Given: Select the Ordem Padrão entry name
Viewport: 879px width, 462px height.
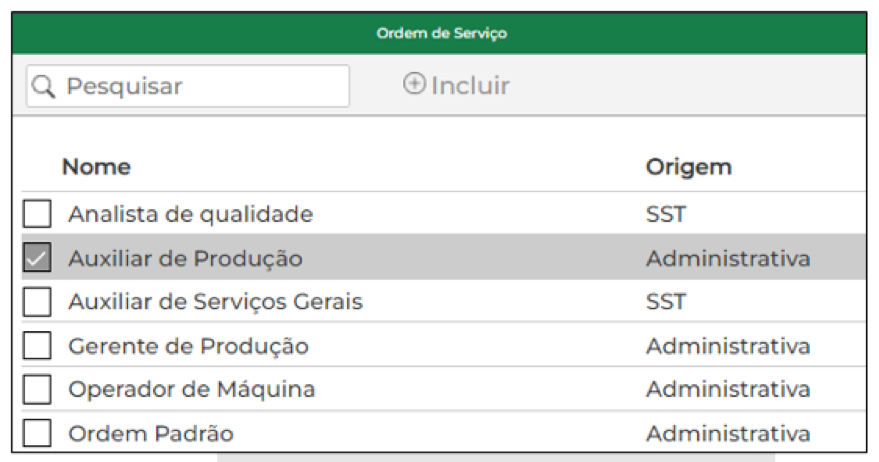Looking at the screenshot, I should pyautogui.click(x=151, y=433).
